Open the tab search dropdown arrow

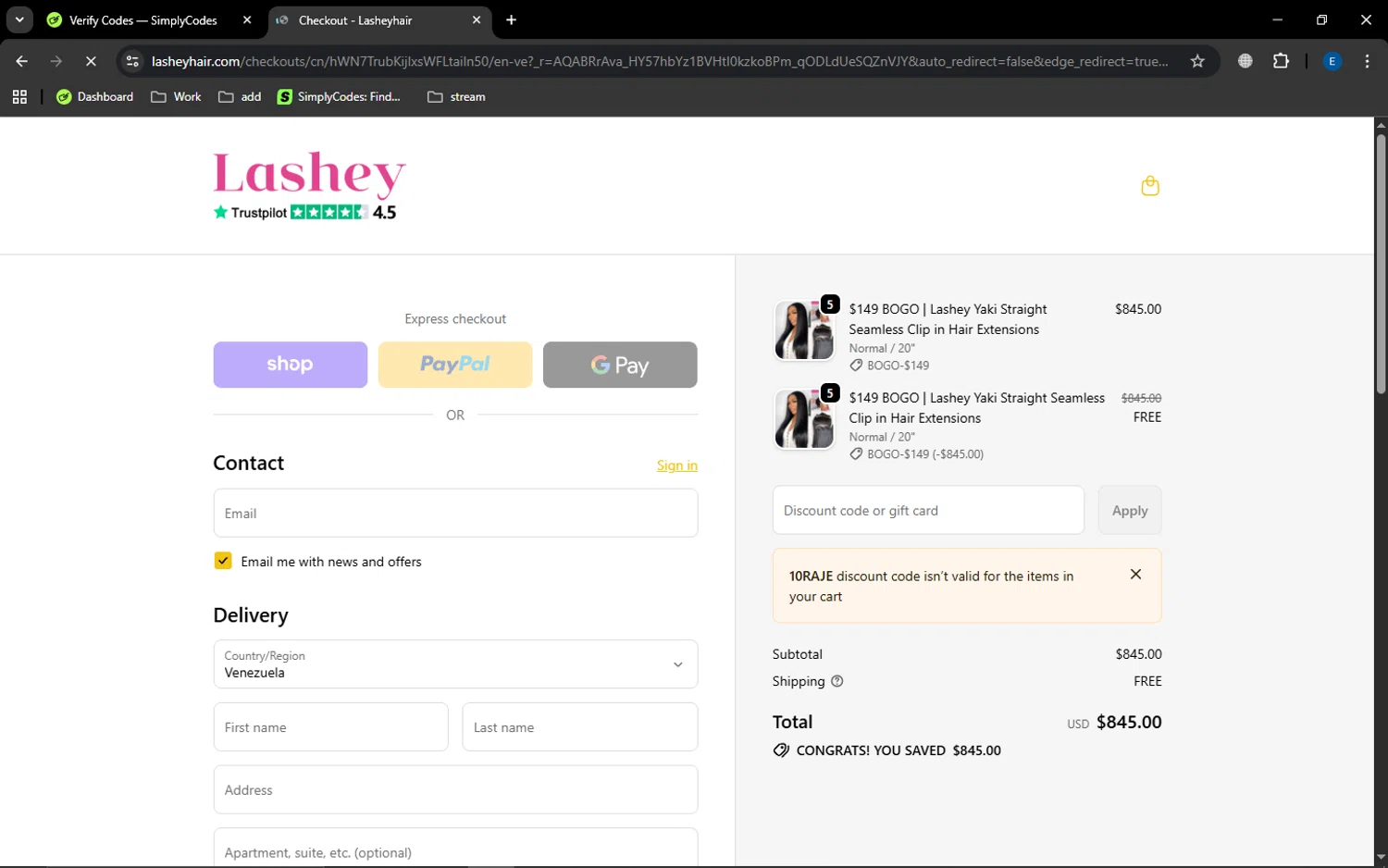point(19,19)
